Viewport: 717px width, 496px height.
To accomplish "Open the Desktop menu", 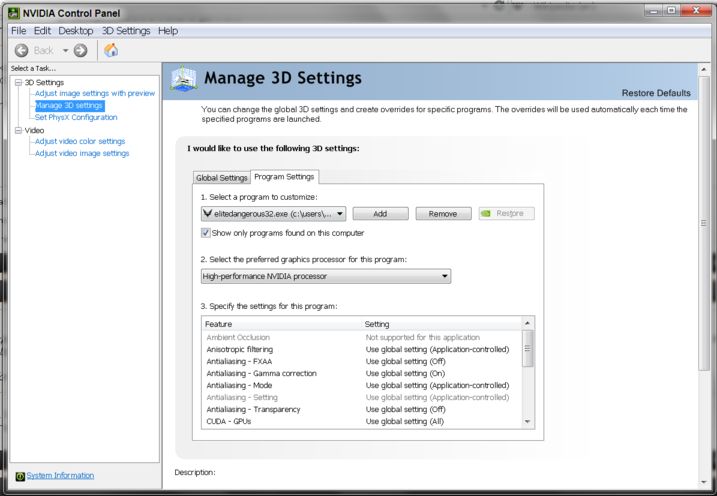I will [x=75, y=31].
